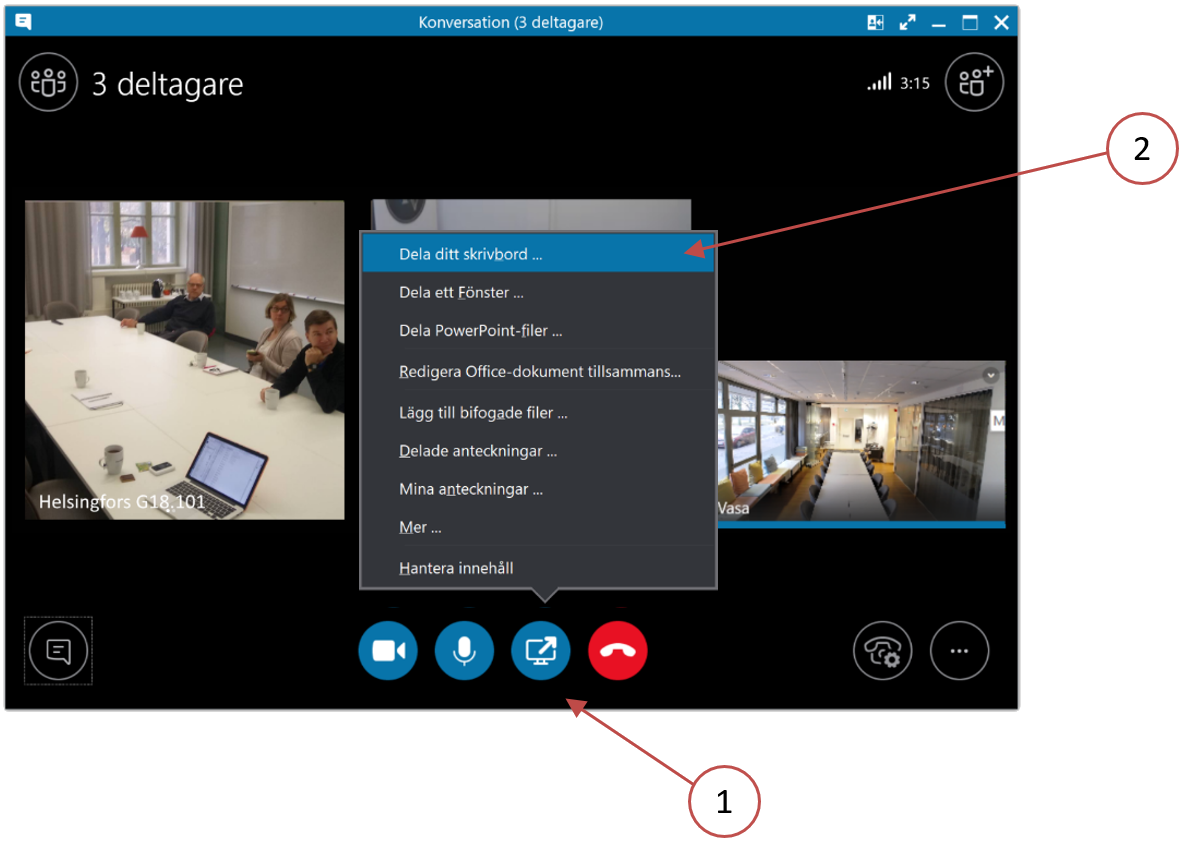Select the Helsingfors G18.101 video thumbnail
1185x843 pixels.
pyautogui.click(x=184, y=360)
